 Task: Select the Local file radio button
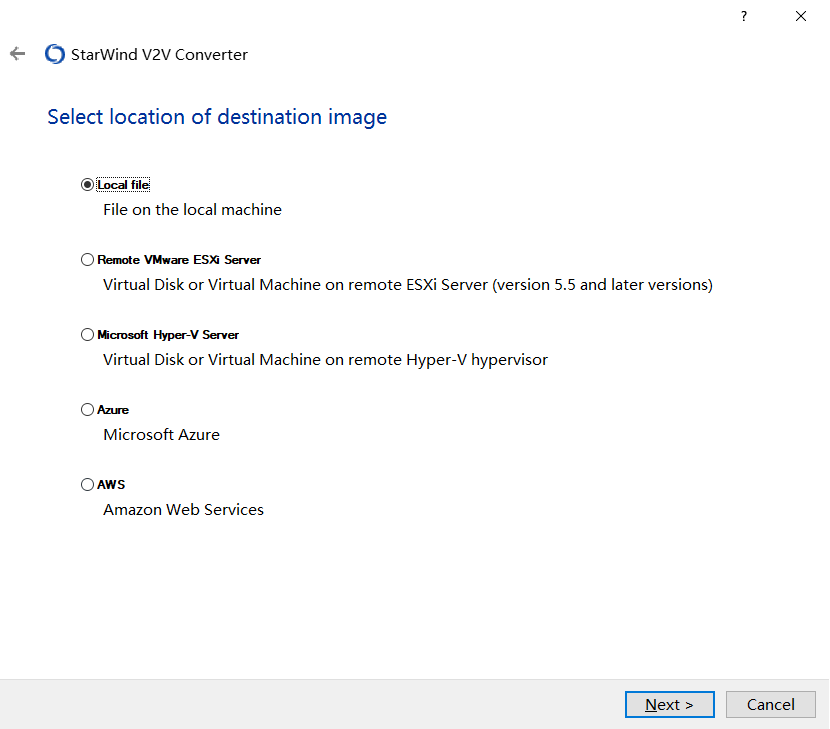pos(87,185)
